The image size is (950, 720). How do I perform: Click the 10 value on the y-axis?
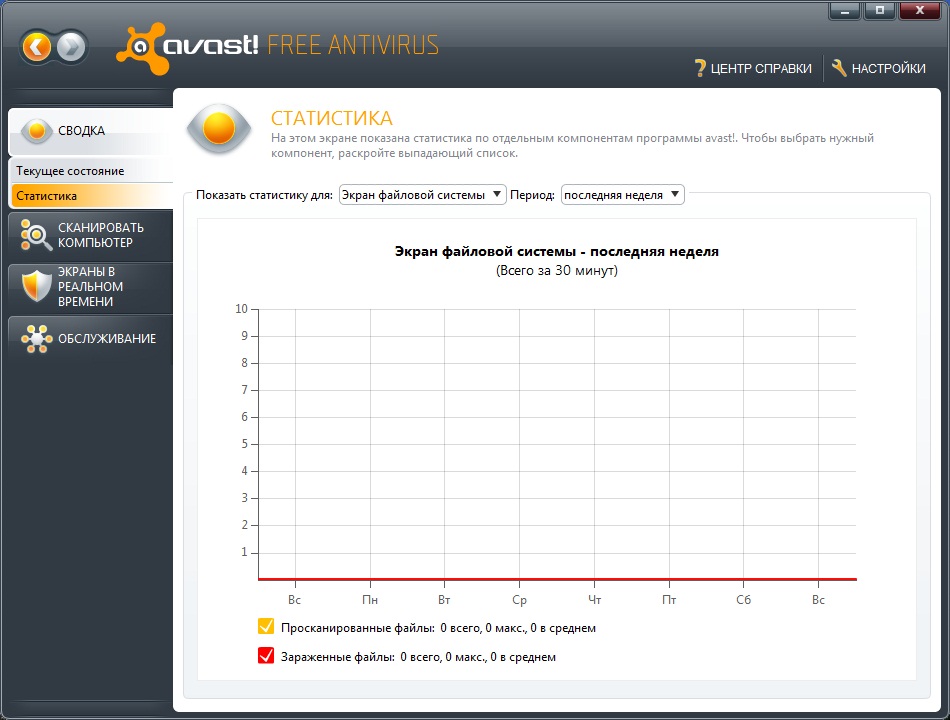(242, 309)
